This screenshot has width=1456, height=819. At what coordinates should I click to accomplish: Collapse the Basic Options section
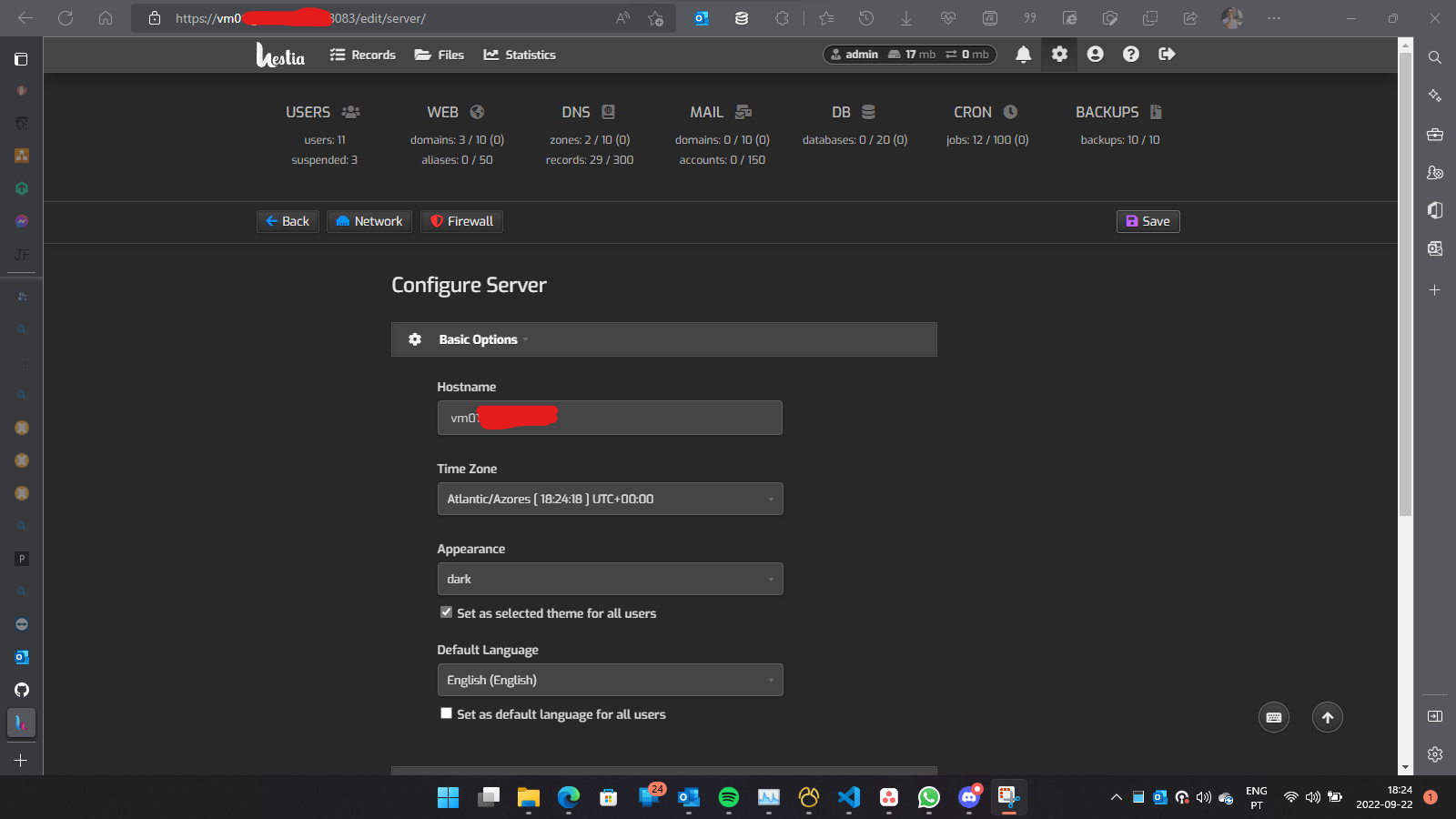click(x=664, y=339)
